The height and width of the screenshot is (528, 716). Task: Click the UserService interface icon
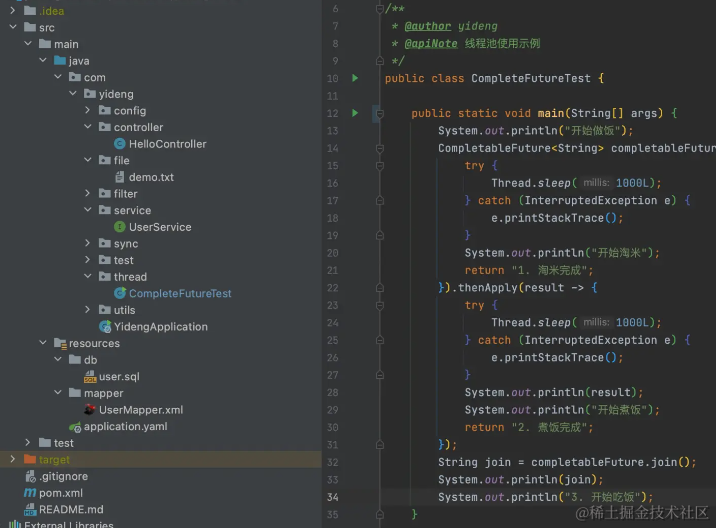pos(120,227)
